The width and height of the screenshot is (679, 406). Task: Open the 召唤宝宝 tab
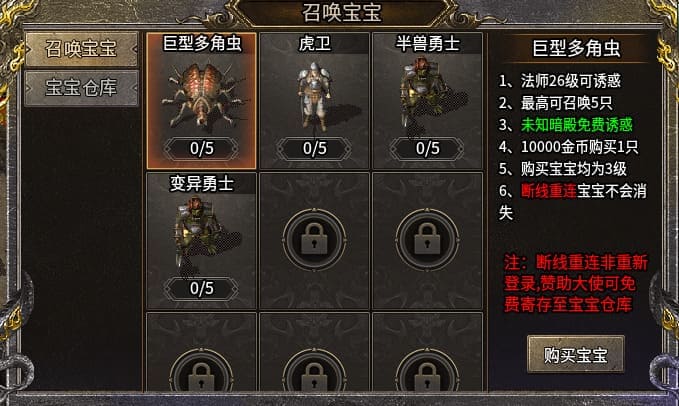(81, 49)
